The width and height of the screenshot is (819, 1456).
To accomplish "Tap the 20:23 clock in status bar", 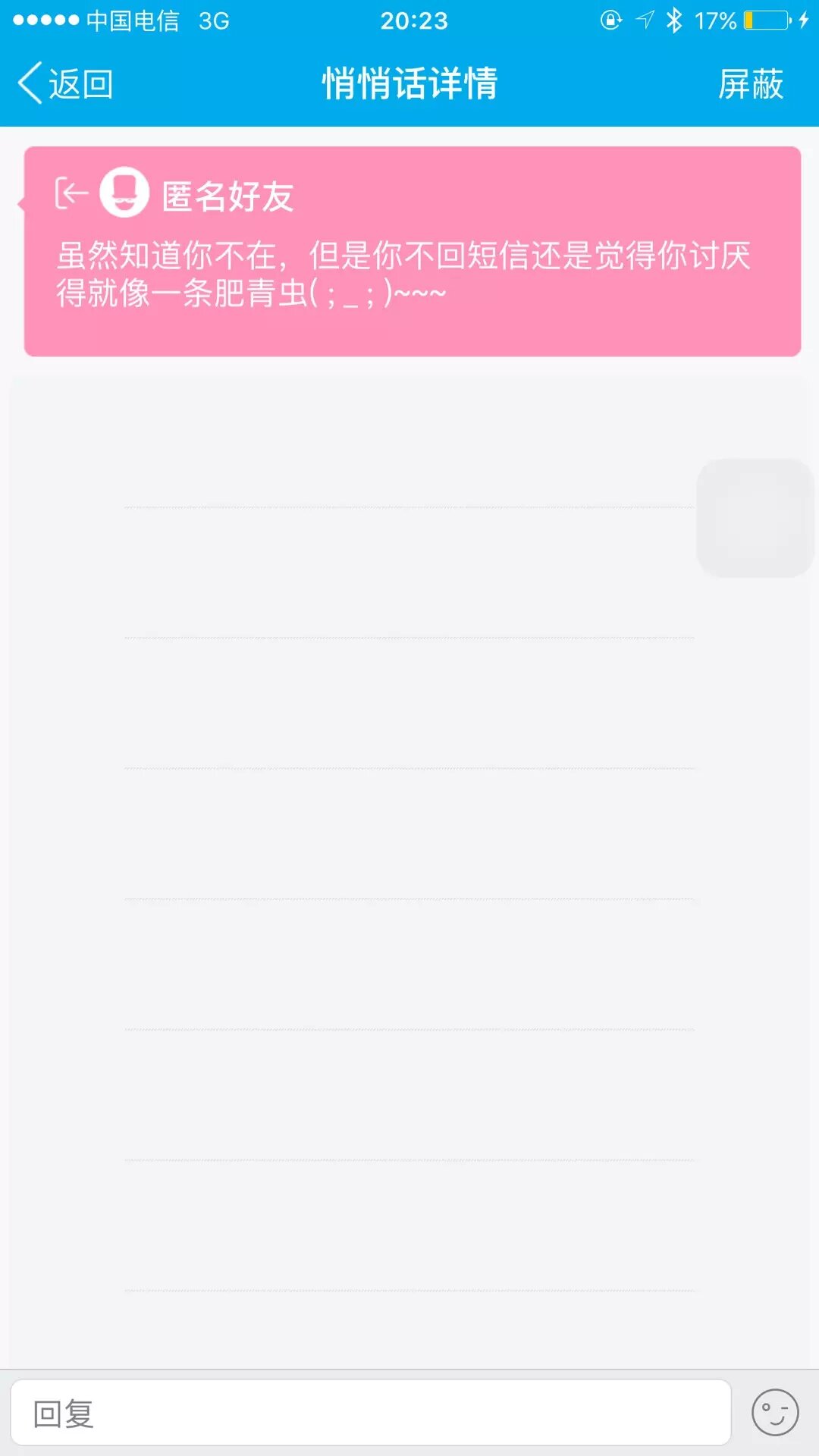I will pyautogui.click(x=414, y=20).
